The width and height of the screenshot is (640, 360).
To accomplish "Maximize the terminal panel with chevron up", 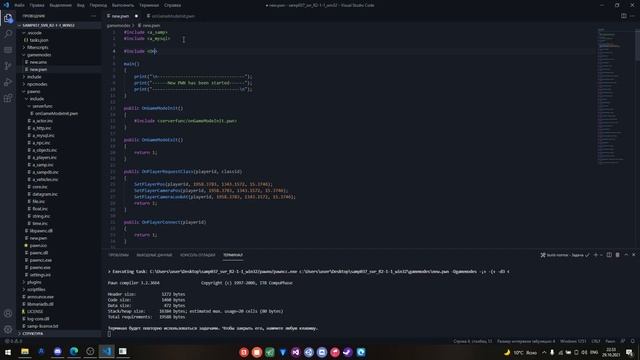I will [x=626, y=255].
